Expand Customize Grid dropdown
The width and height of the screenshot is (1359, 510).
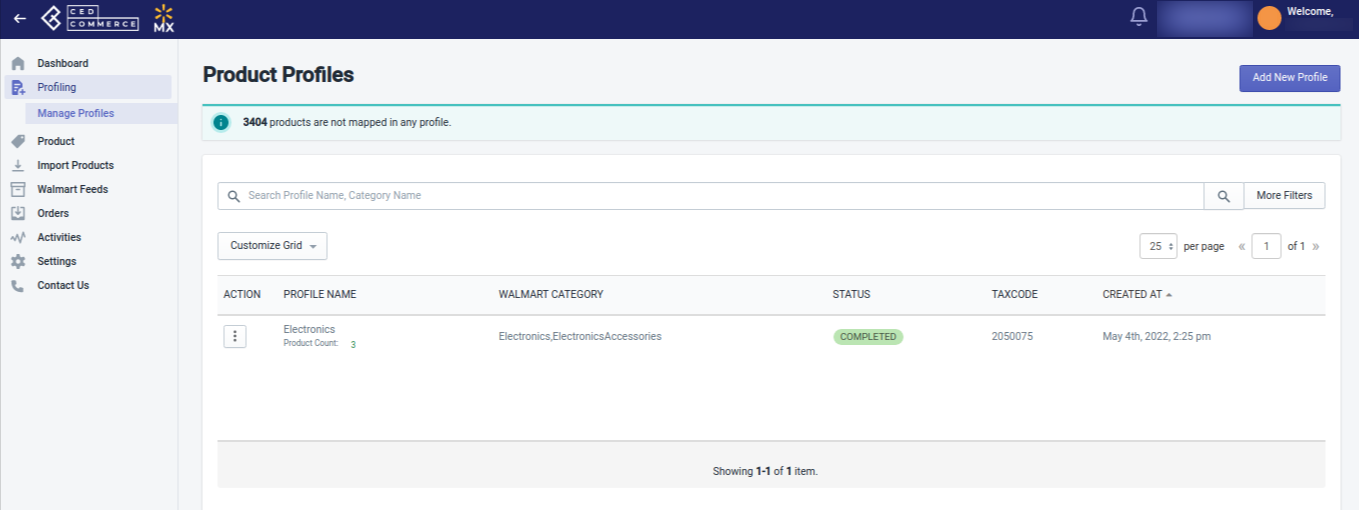272,246
